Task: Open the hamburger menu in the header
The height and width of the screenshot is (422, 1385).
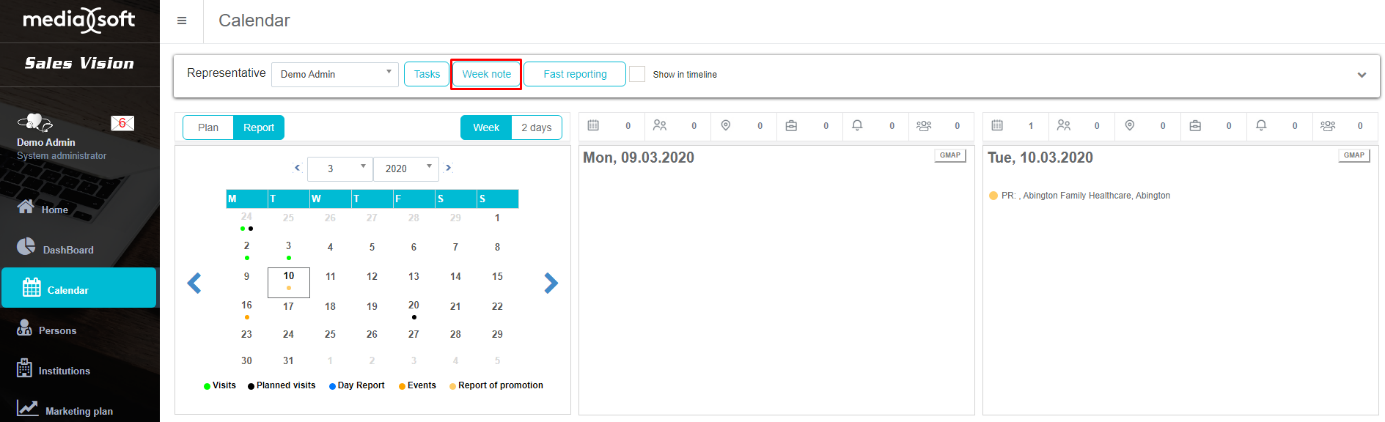Action: click(181, 21)
